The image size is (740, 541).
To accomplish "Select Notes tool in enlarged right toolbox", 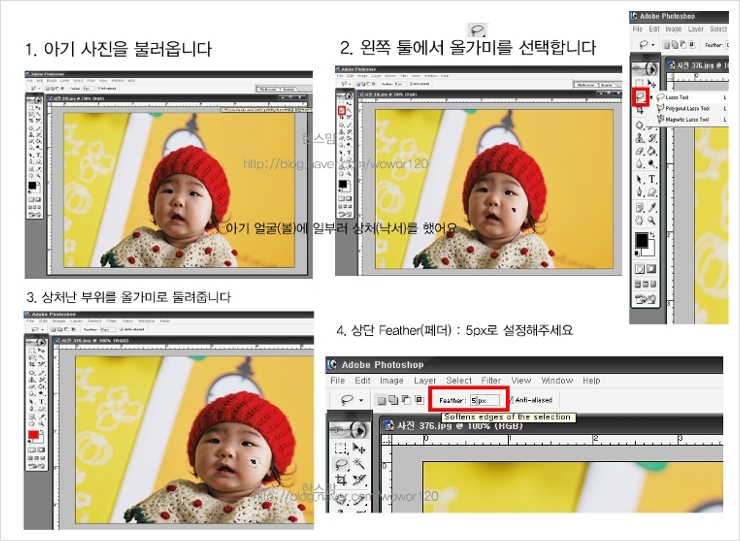I will click(639, 207).
